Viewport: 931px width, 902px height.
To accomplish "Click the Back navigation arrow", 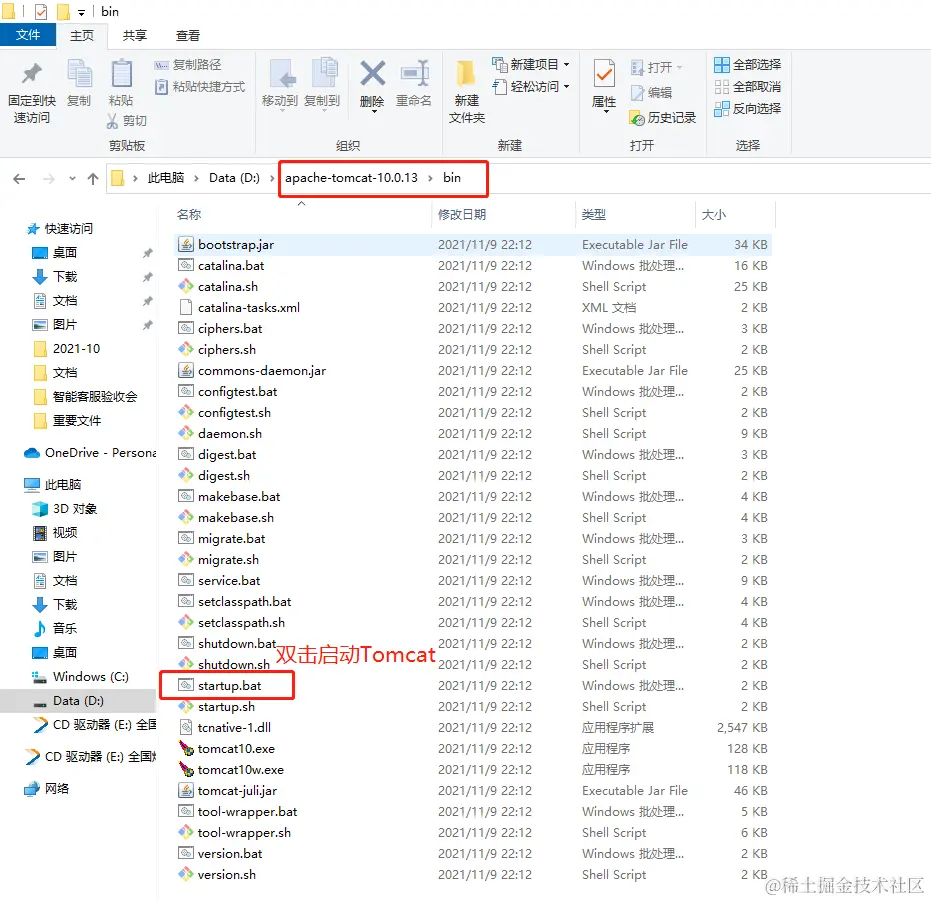I will pyautogui.click(x=19, y=179).
